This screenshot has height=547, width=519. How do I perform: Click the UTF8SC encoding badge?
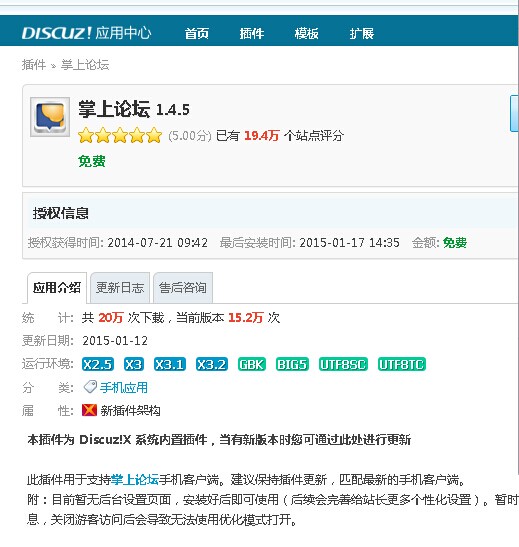pyautogui.click(x=344, y=364)
